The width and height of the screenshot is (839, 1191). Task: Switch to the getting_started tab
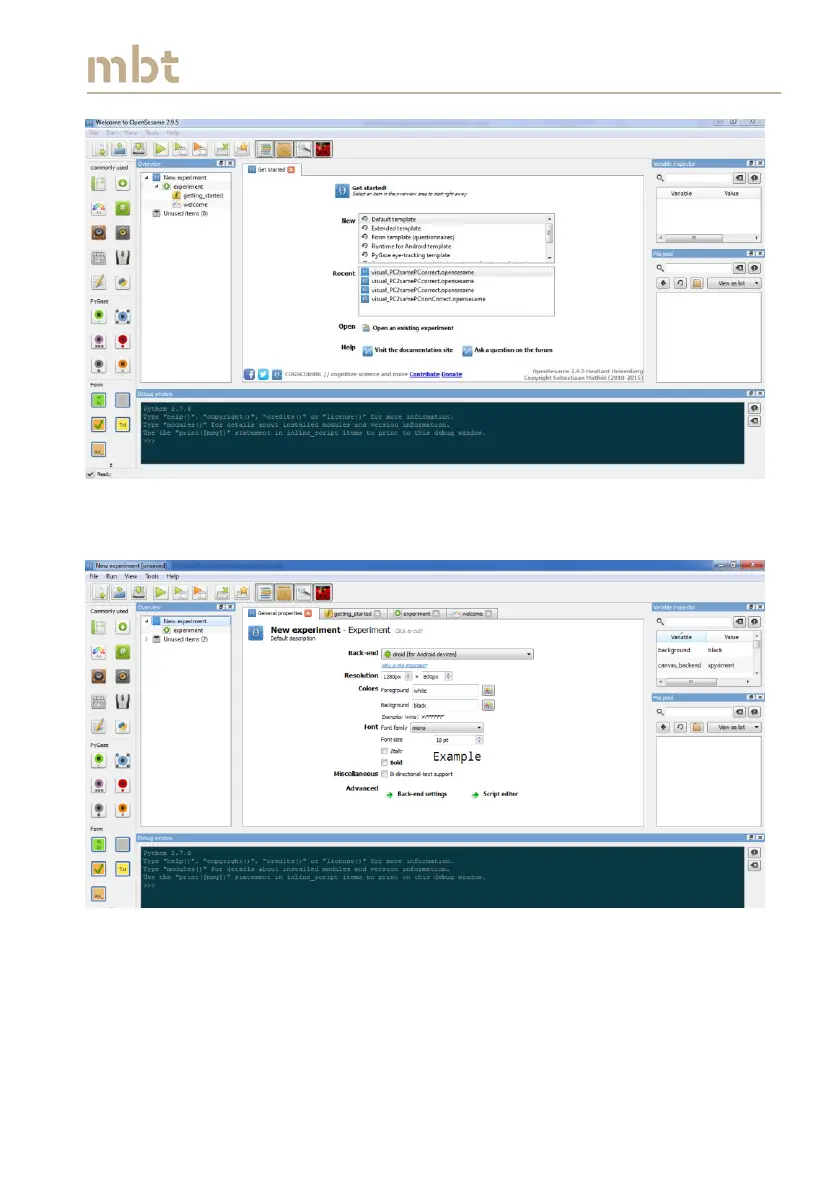pos(352,613)
